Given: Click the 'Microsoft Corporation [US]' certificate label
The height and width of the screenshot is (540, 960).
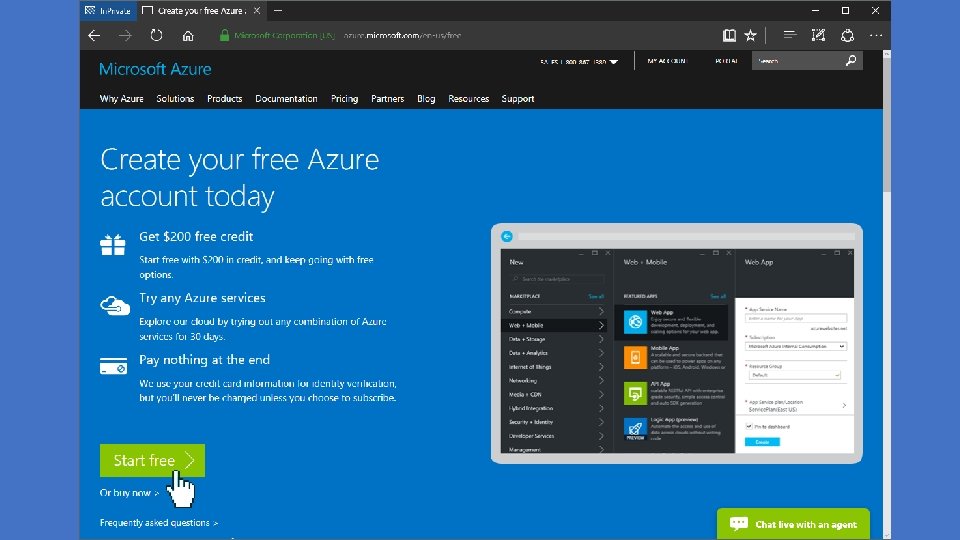Looking at the screenshot, I should click(284, 36).
